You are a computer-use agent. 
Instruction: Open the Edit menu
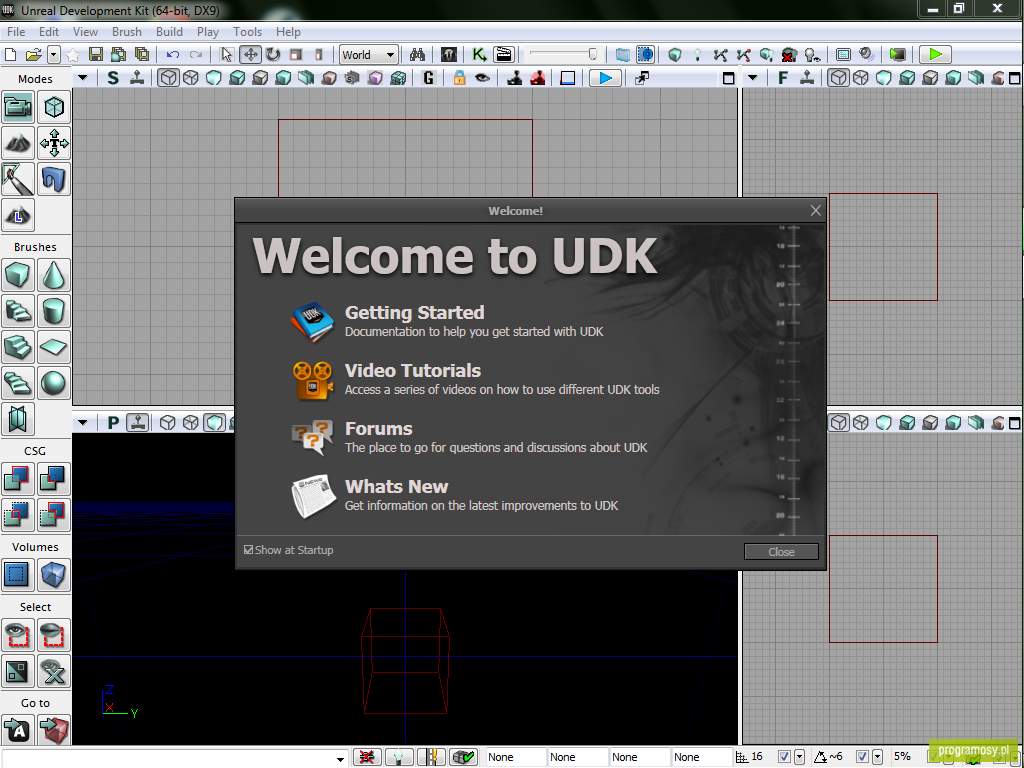[x=48, y=31]
